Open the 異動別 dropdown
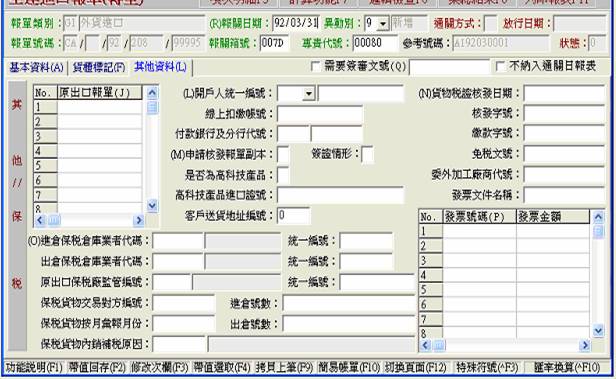Viewport: 616px width, 379px height. click(383, 24)
